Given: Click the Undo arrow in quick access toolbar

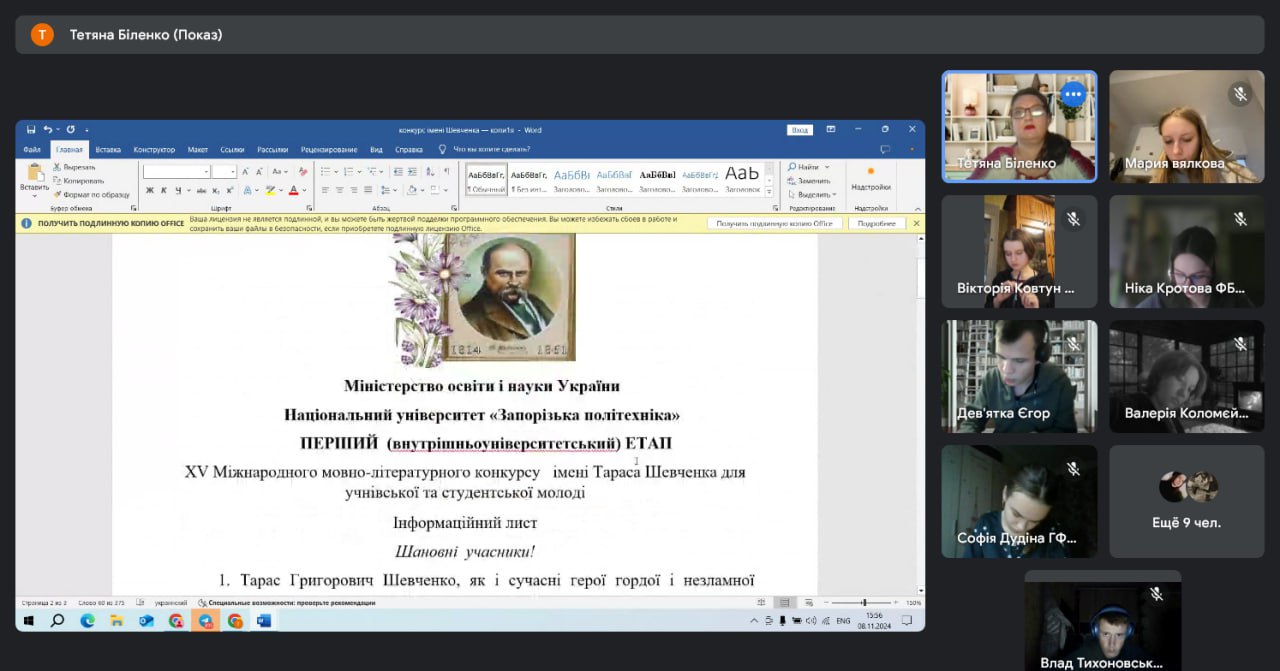Looking at the screenshot, I should click(48, 130).
